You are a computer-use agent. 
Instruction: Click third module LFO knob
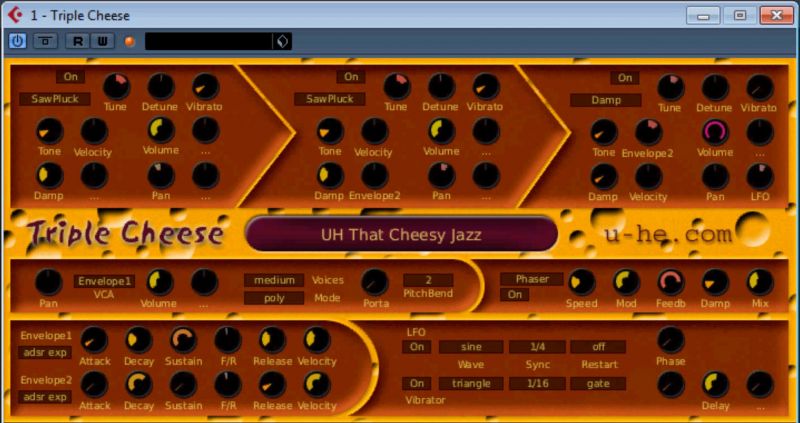(760, 176)
